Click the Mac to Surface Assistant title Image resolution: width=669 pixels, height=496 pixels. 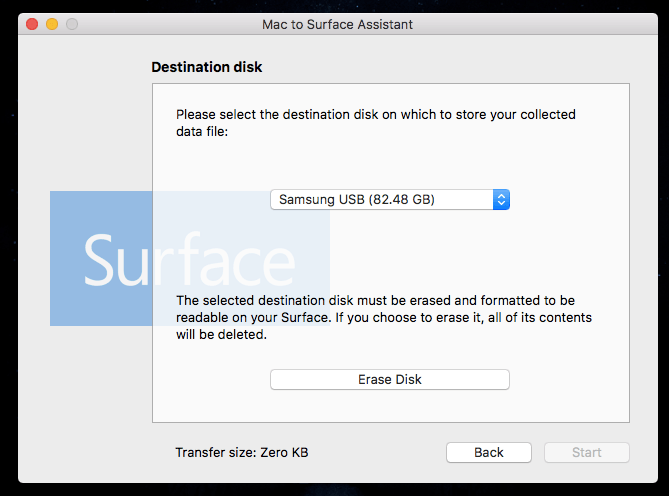(337, 24)
